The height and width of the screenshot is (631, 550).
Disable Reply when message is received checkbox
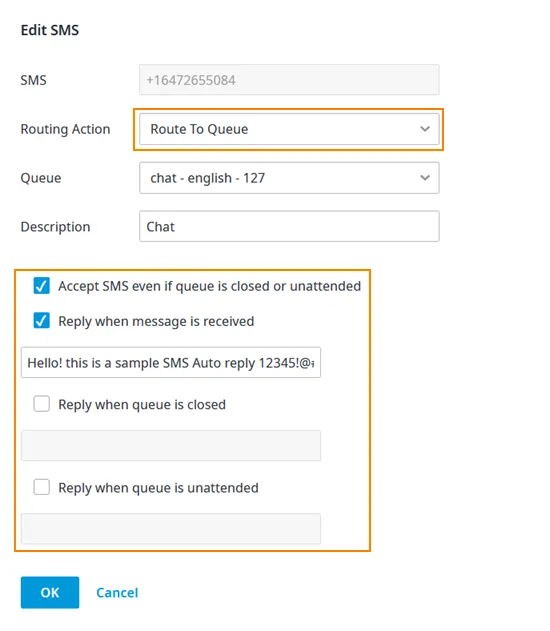pyautogui.click(x=41, y=321)
